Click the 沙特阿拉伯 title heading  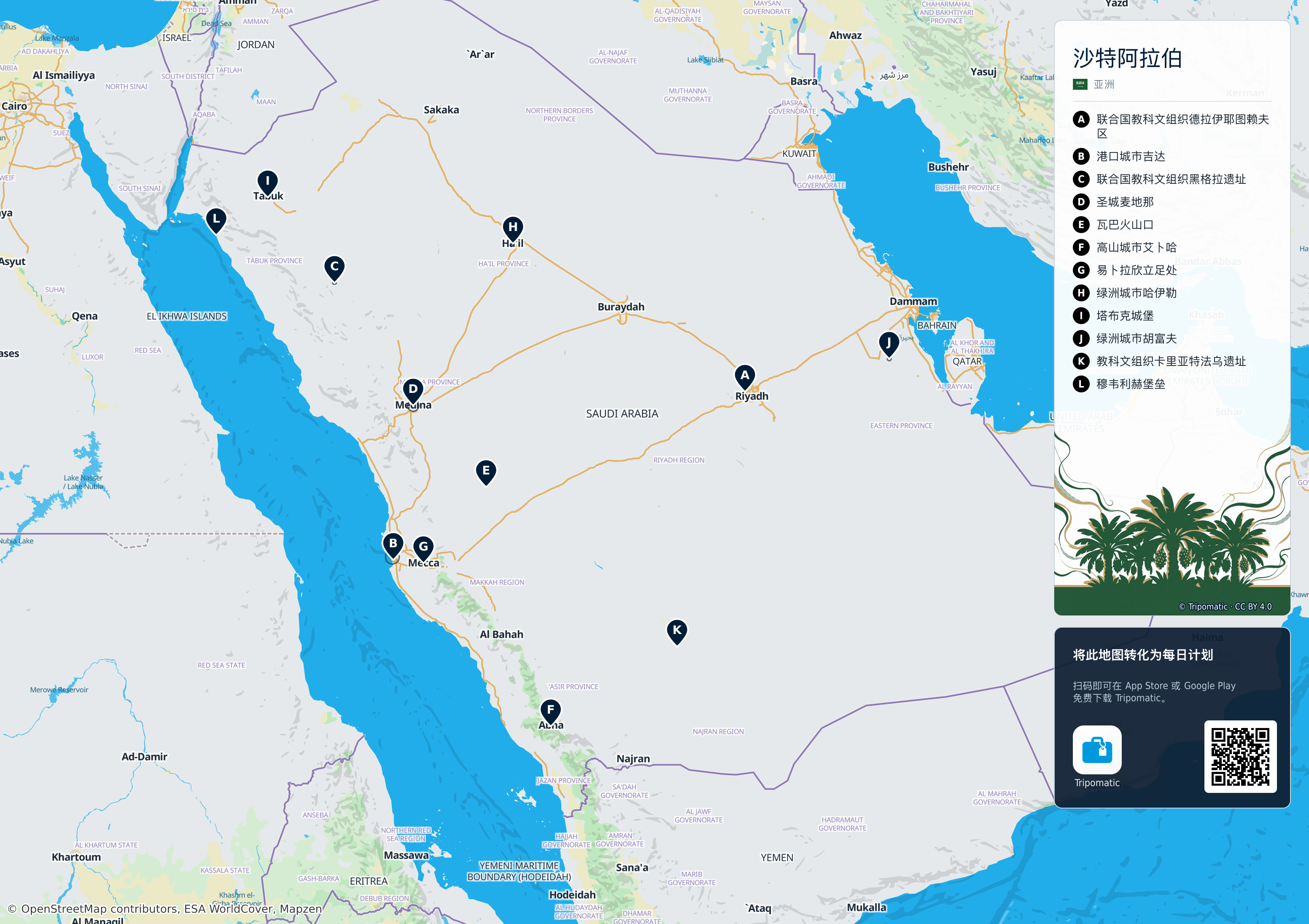coord(1127,58)
